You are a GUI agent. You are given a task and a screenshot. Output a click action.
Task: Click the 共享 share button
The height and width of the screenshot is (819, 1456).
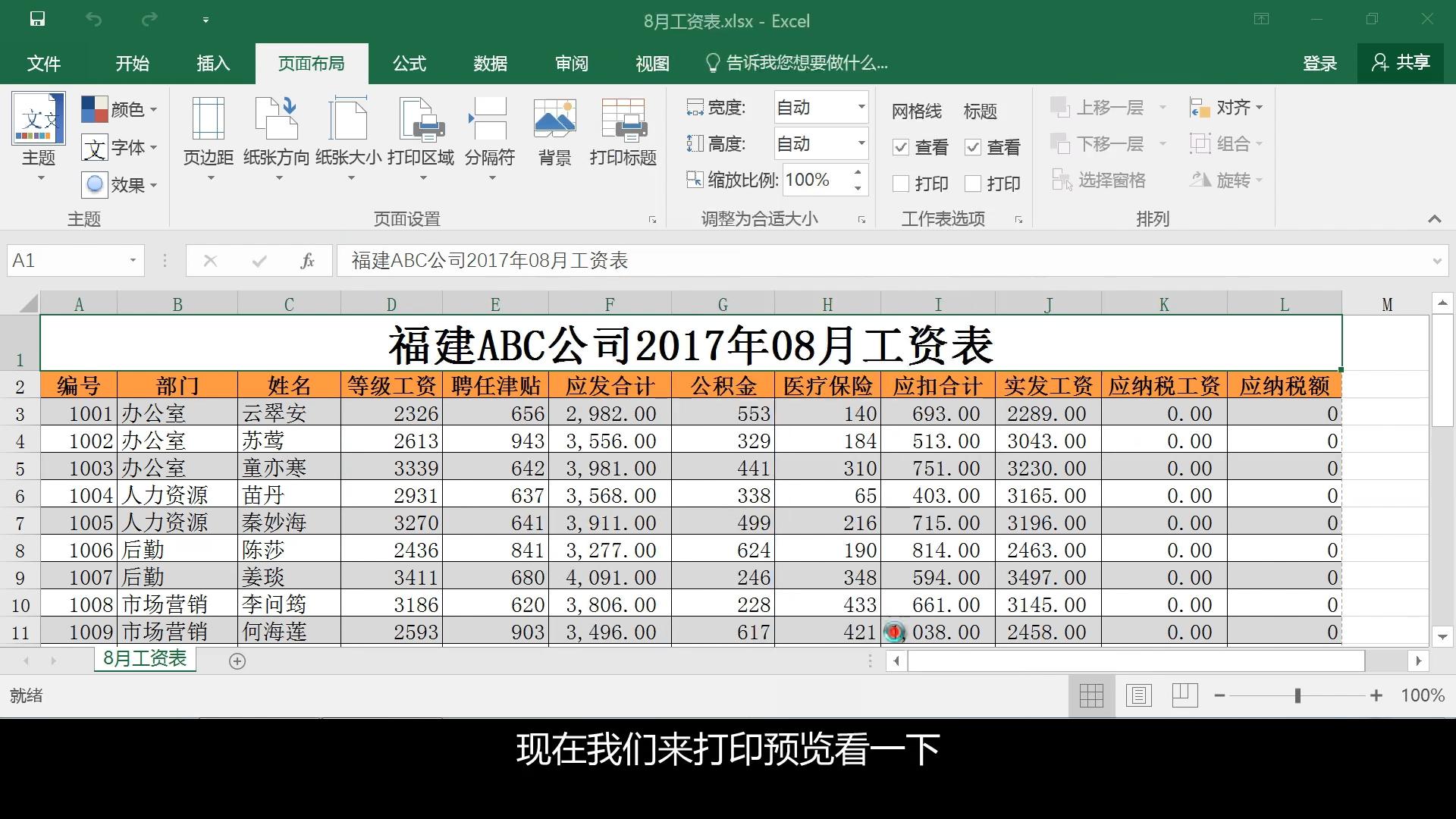(1401, 63)
